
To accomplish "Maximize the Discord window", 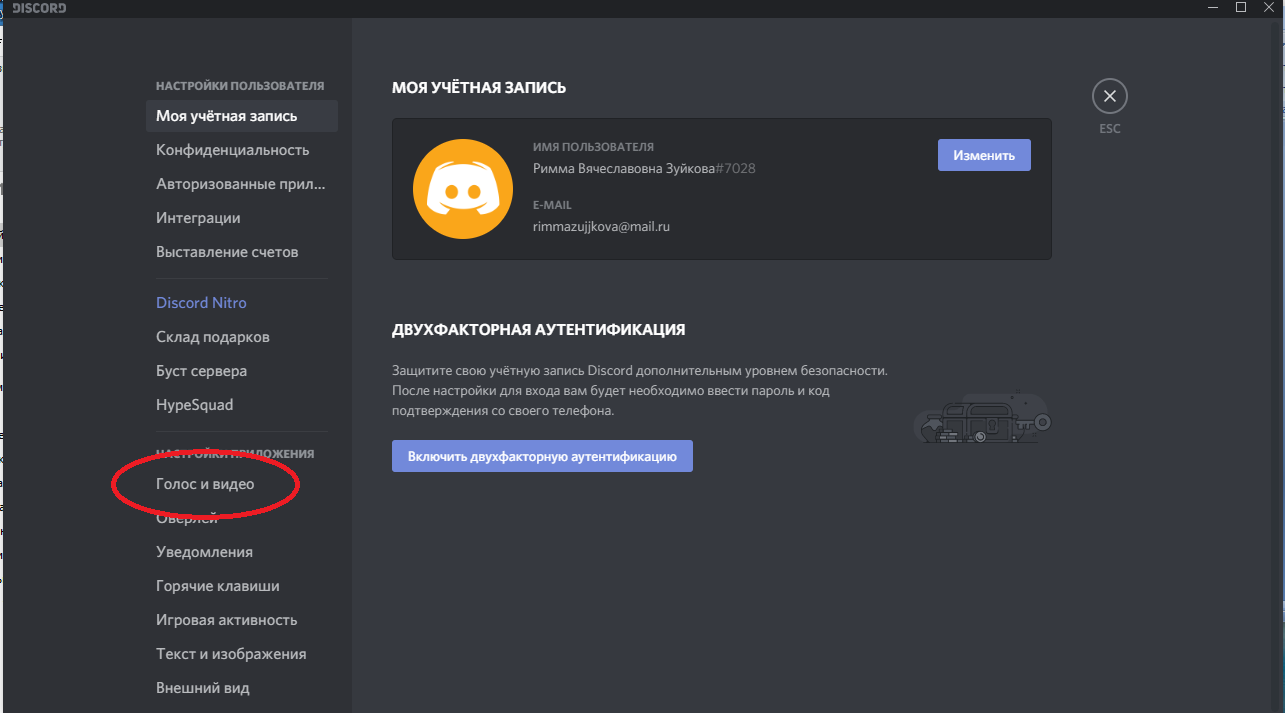I will coord(1241,7).
